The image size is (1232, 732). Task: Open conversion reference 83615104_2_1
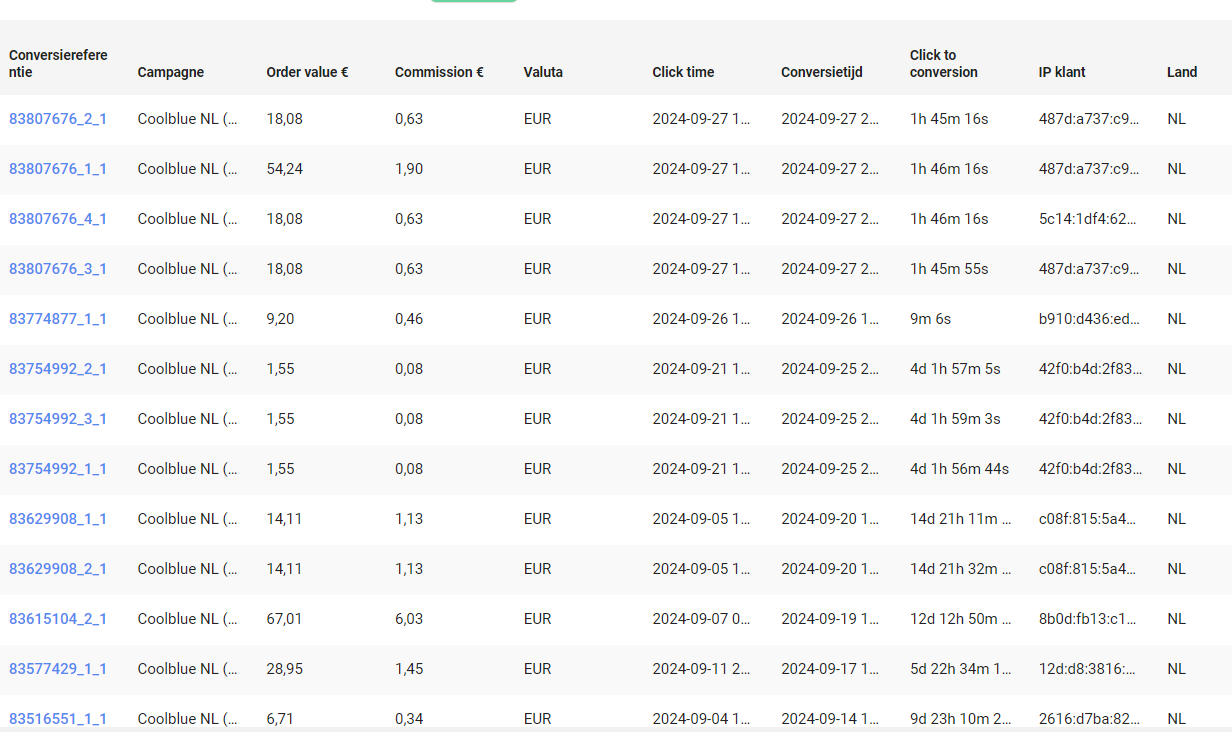coord(58,619)
